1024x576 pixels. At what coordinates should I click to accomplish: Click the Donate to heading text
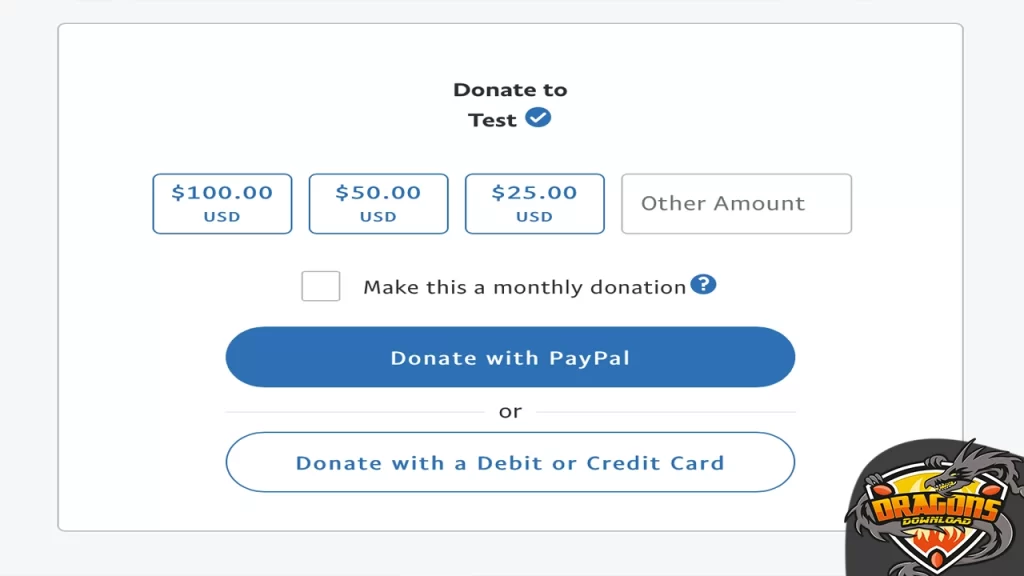click(x=510, y=89)
